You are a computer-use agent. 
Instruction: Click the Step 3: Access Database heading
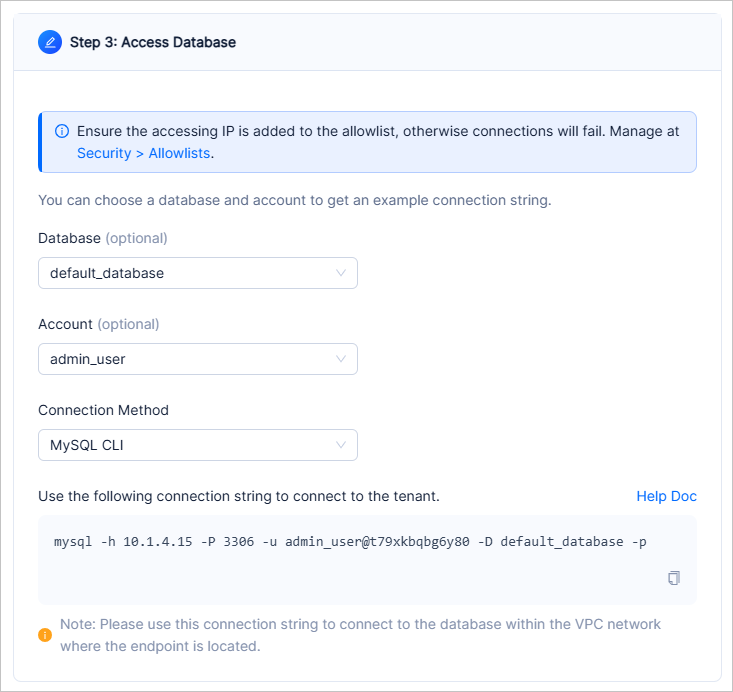click(x=153, y=43)
